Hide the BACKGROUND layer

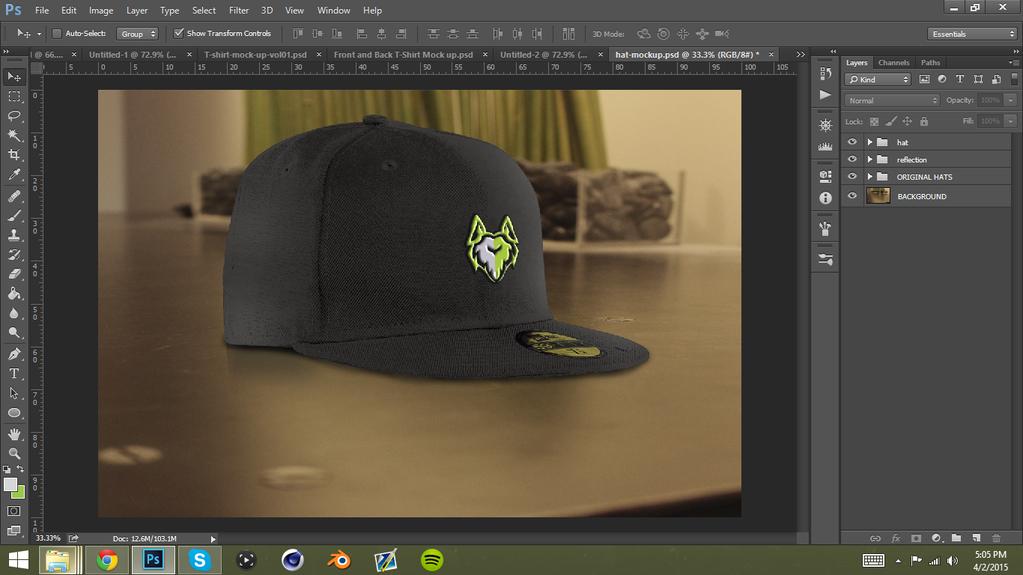click(x=852, y=196)
